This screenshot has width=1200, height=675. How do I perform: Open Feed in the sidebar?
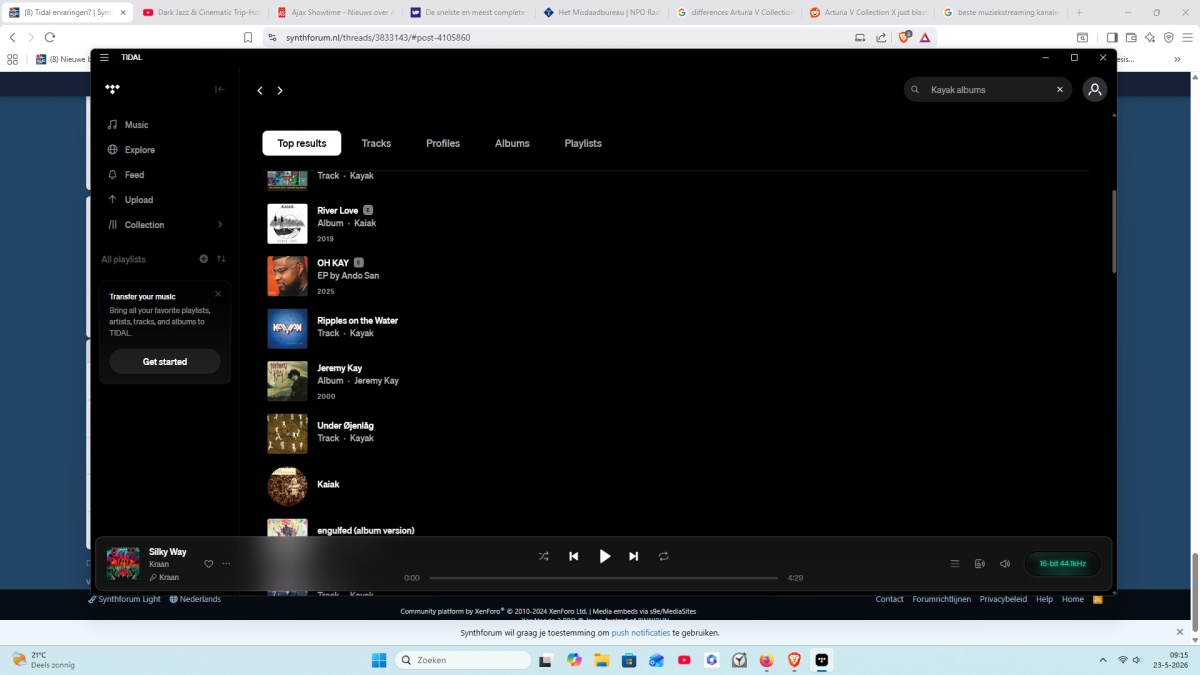(134, 175)
